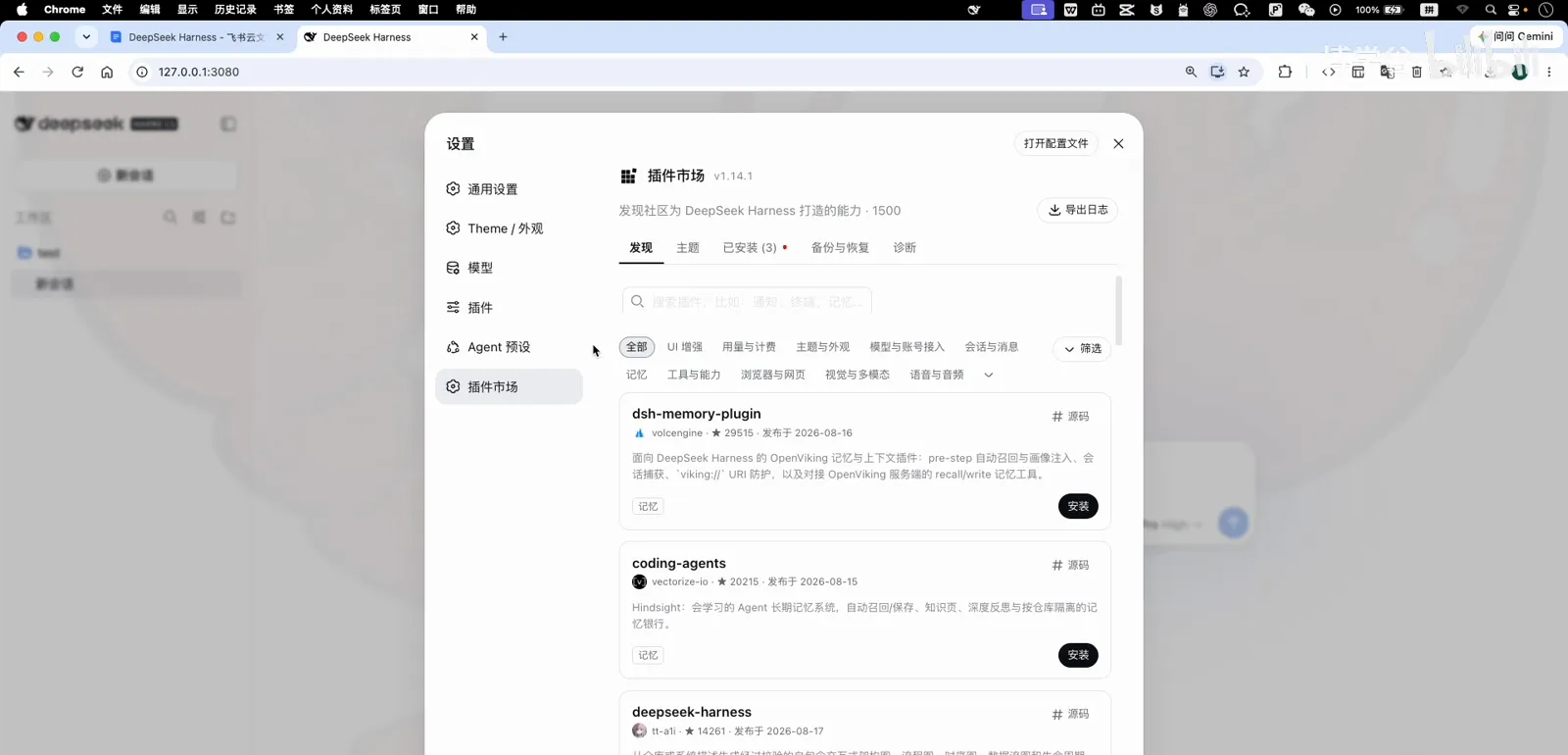This screenshot has width=1568, height=755.
Task: Open the Agent 预设 settings section
Action: (509, 347)
